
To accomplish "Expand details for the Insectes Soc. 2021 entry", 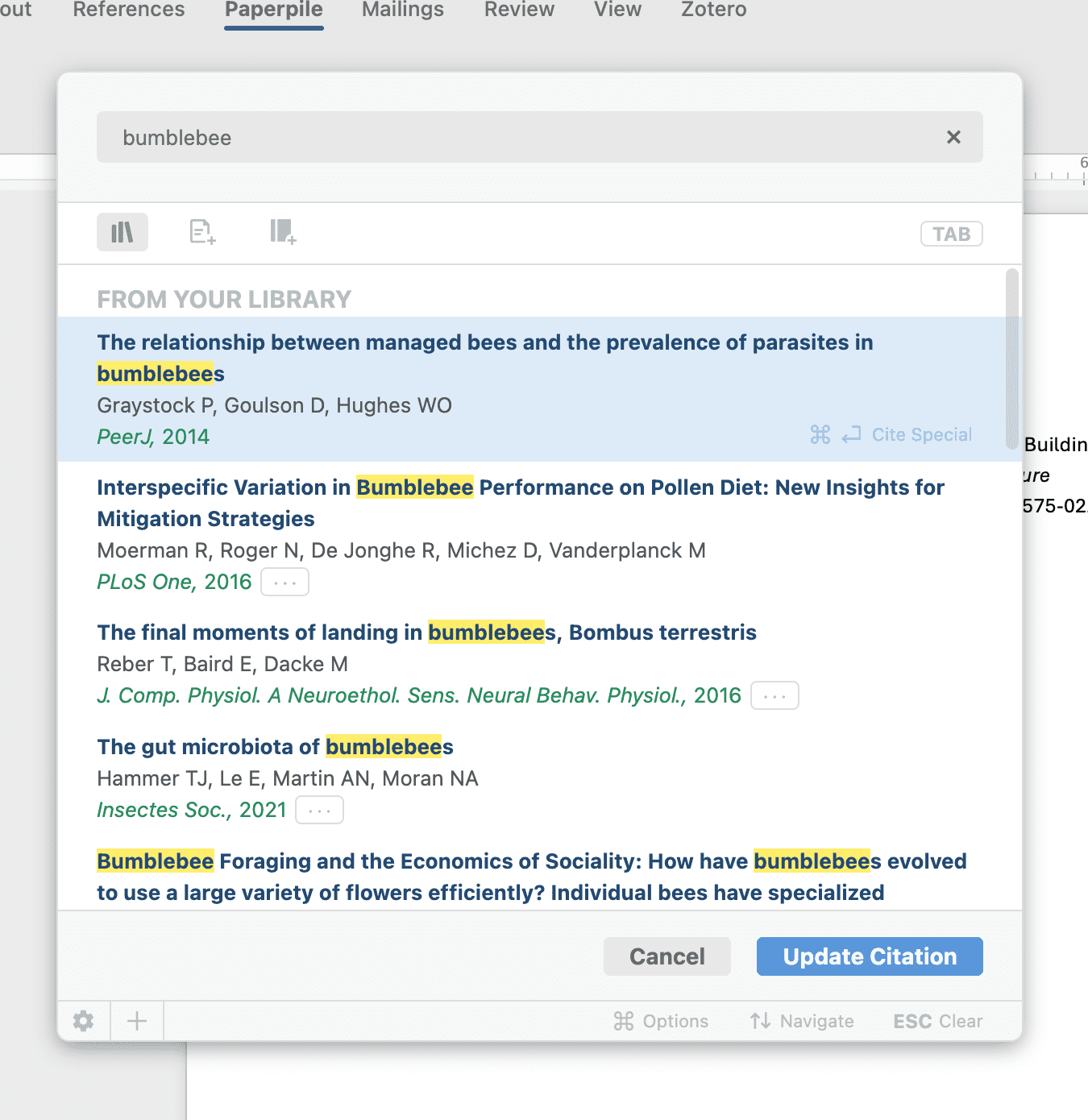I will [319, 811].
